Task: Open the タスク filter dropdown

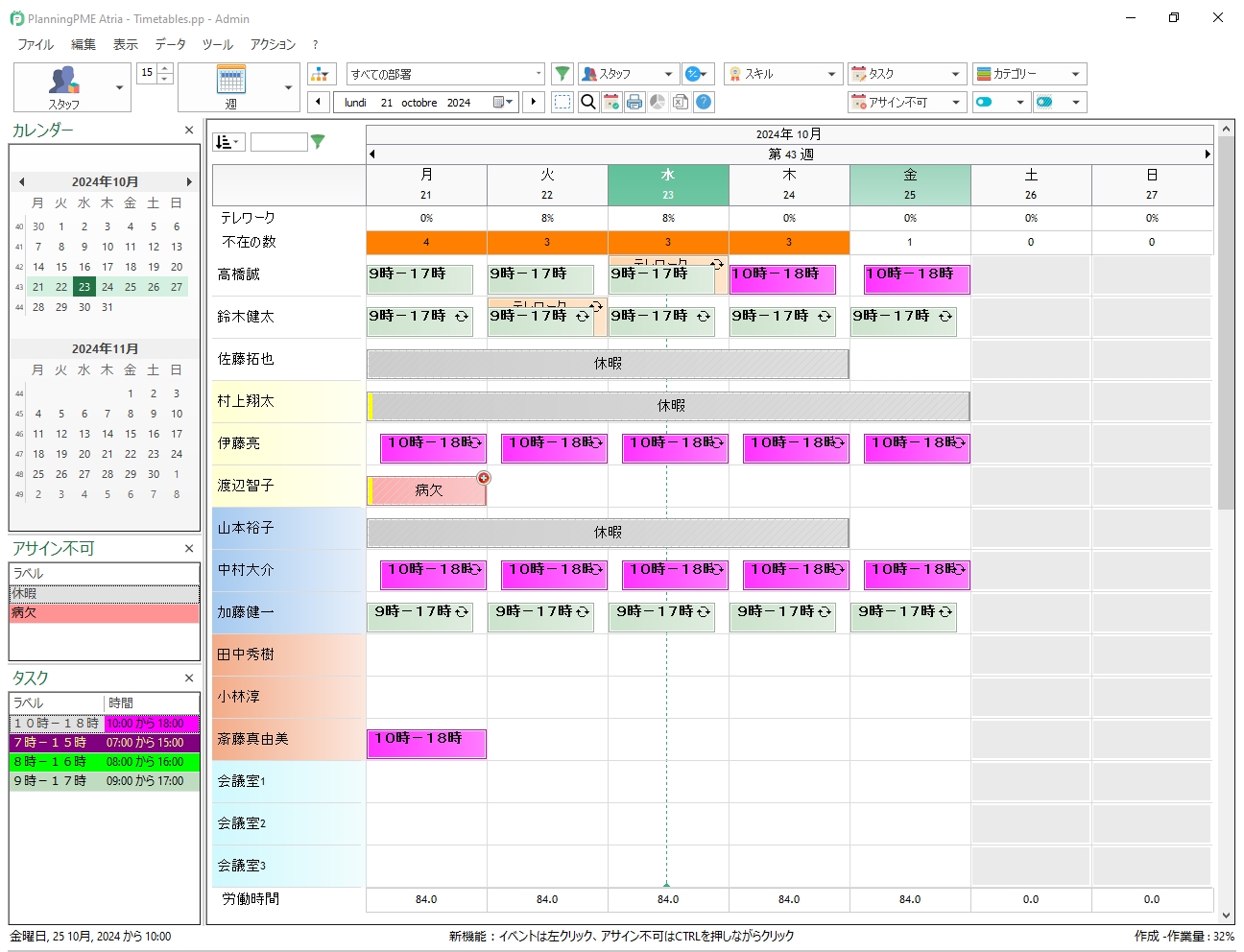Action: point(907,74)
